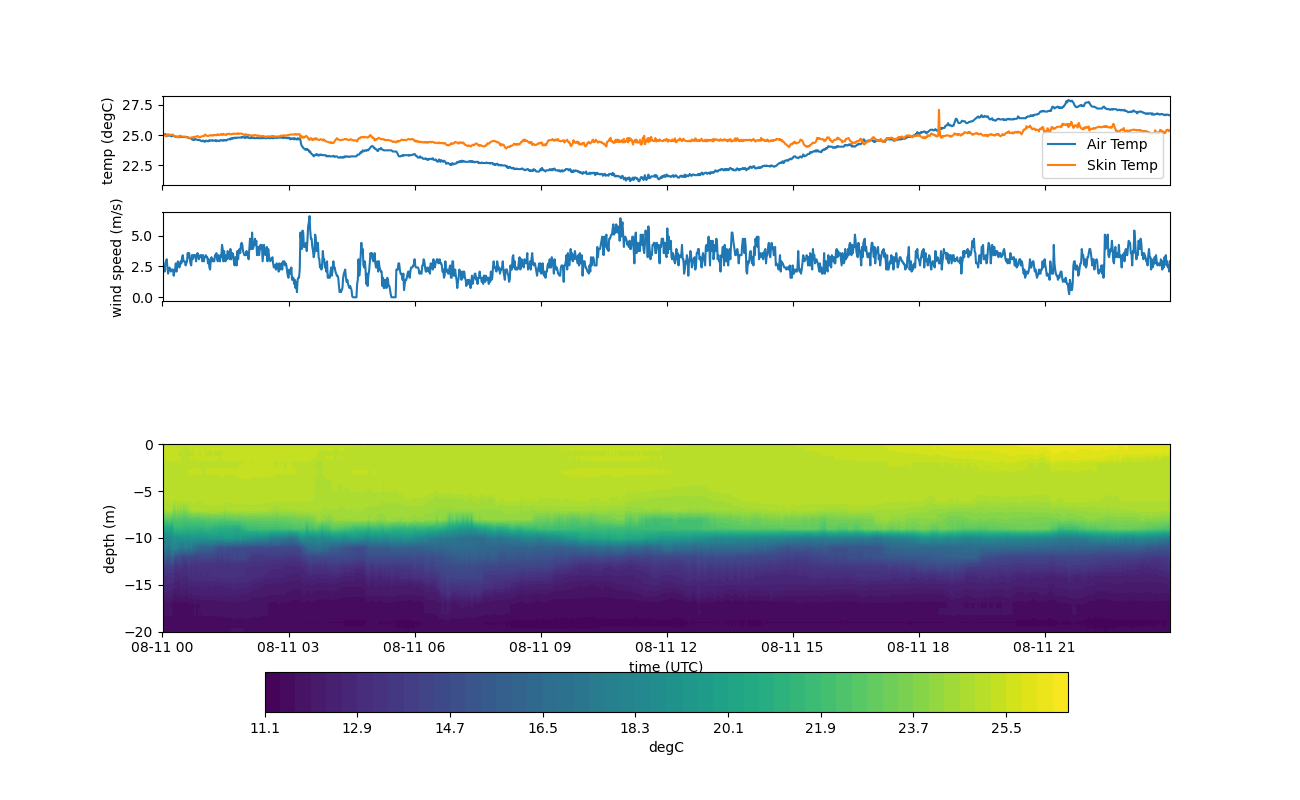The image size is (1300, 800).
Task: Click the 'temp (degC)' y-axis label
Action: [108, 141]
